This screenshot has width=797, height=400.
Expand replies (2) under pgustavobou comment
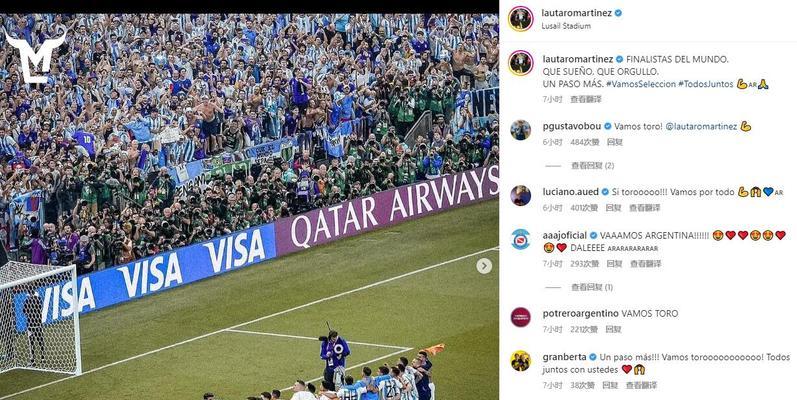(x=592, y=166)
